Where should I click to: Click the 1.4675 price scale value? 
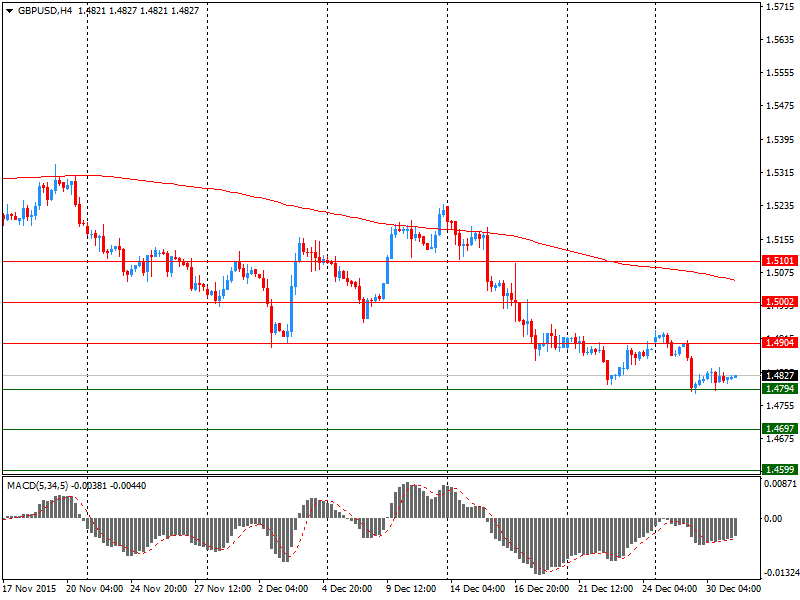tap(780, 439)
